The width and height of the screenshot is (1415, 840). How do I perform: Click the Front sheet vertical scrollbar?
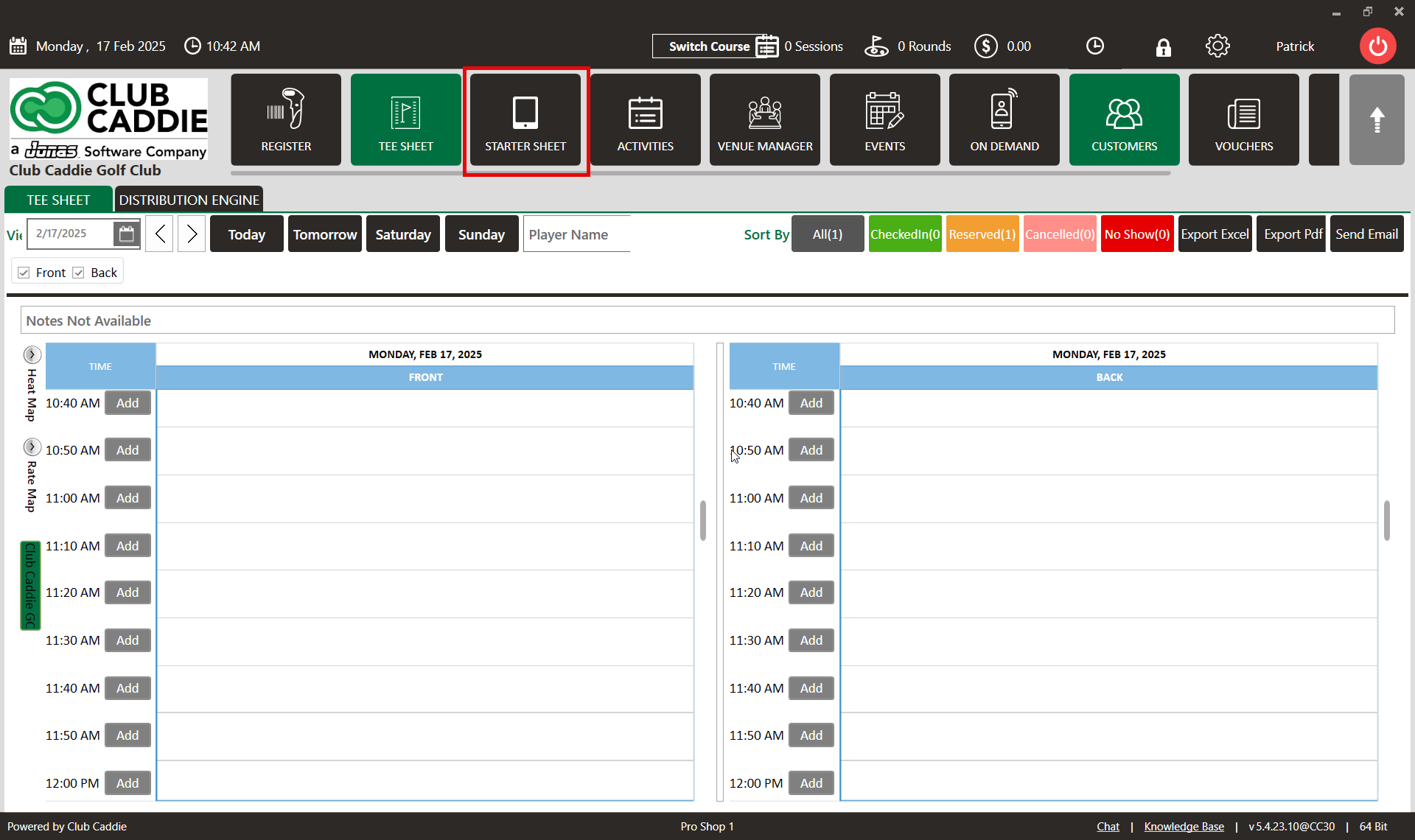[x=703, y=521]
